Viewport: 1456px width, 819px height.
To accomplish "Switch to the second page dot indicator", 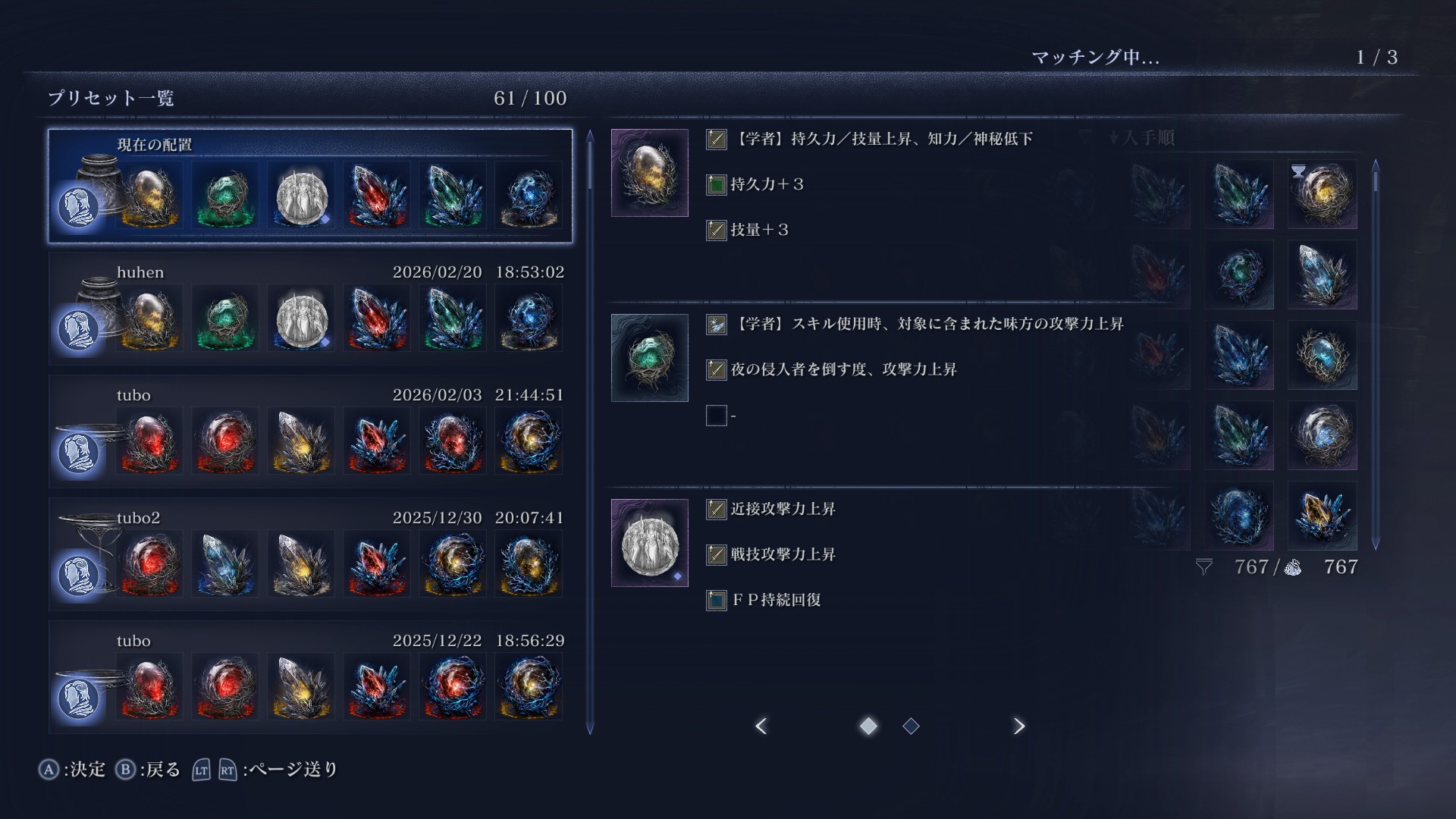I will 911,726.
